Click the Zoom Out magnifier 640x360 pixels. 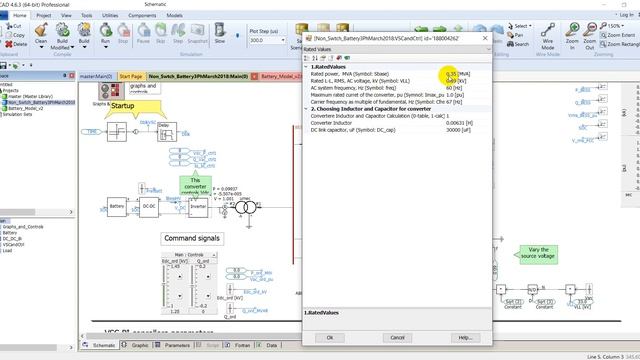click(589, 30)
